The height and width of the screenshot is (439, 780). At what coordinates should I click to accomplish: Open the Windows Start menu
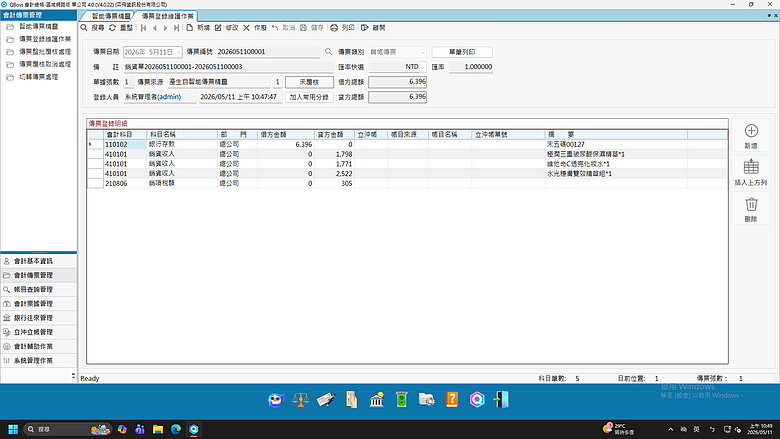(13, 429)
